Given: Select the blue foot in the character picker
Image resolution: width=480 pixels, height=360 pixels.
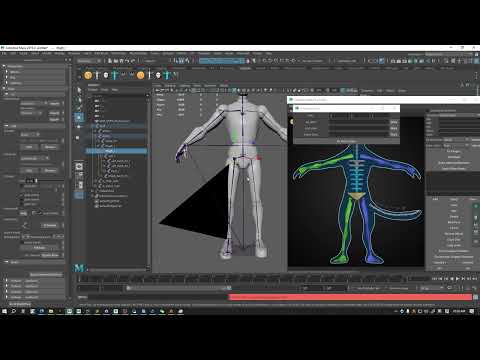Looking at the screenshot, I should pyautogui.click(x=373, y=259).
